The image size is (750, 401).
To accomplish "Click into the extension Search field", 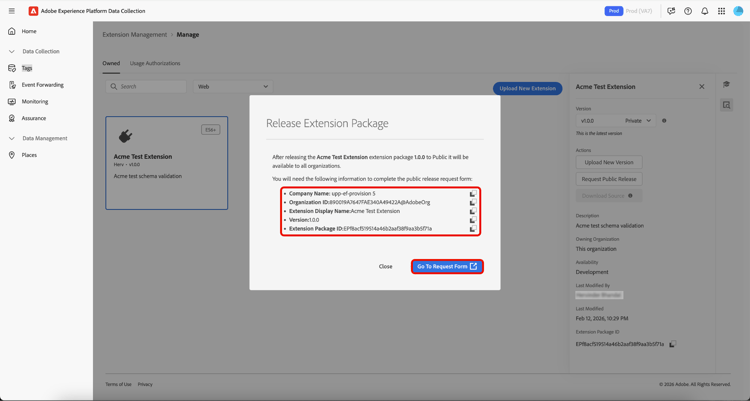I will pyautogui.click(x=146, y=87).
